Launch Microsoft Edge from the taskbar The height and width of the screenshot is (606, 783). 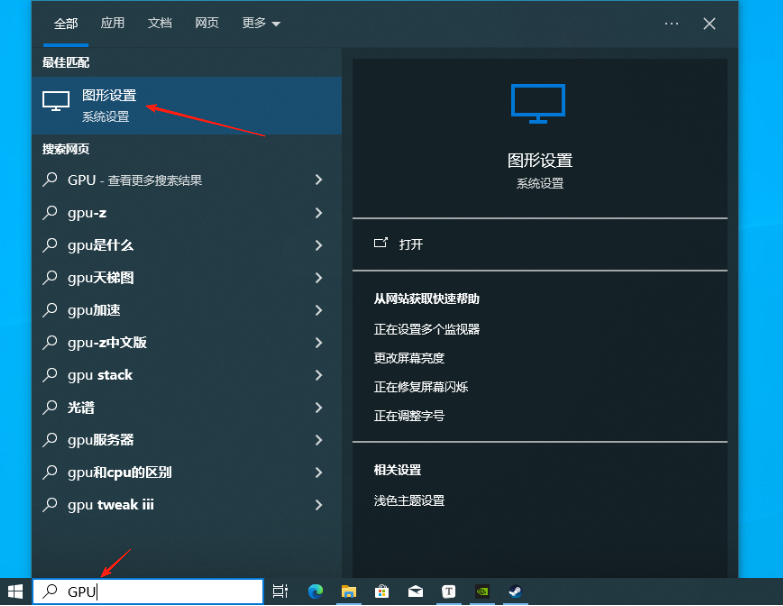point(315,591)
